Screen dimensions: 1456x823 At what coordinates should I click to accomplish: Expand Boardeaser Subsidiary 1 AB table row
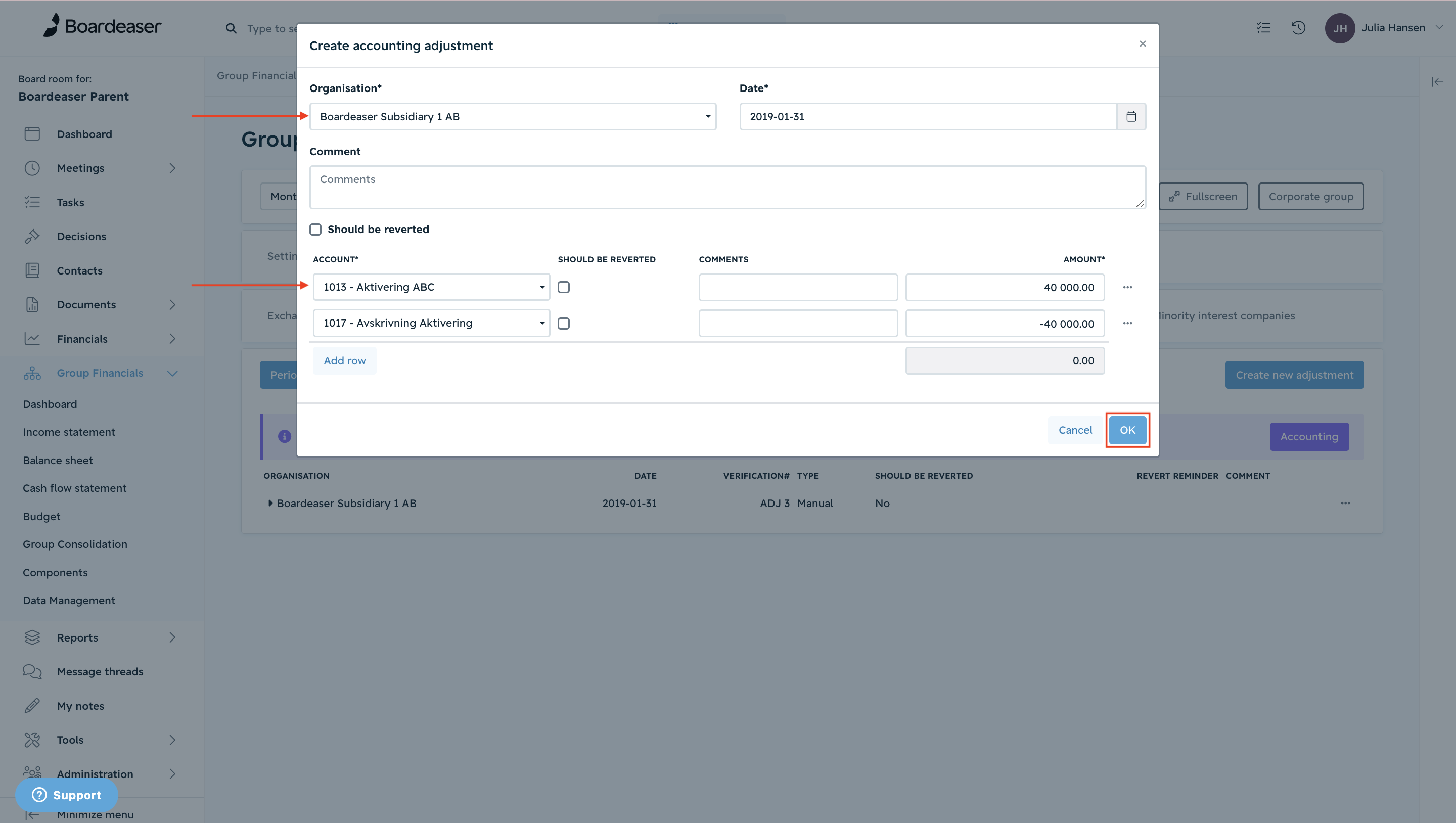click(270, 503)
